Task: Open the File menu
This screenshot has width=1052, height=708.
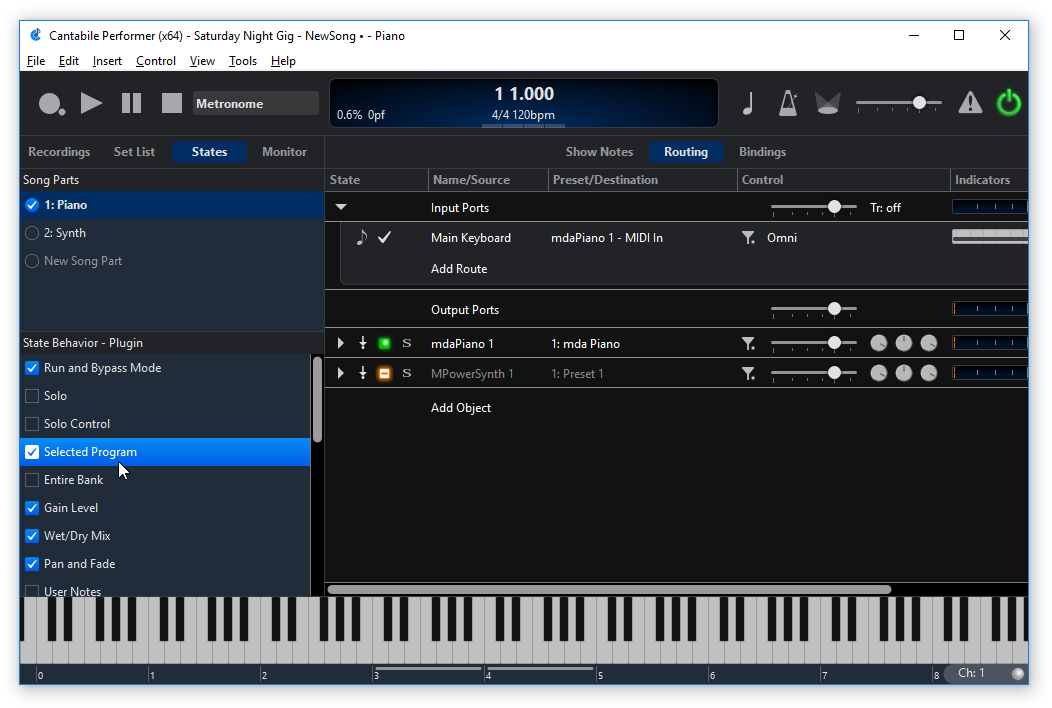Action: [x=36, y=61]
